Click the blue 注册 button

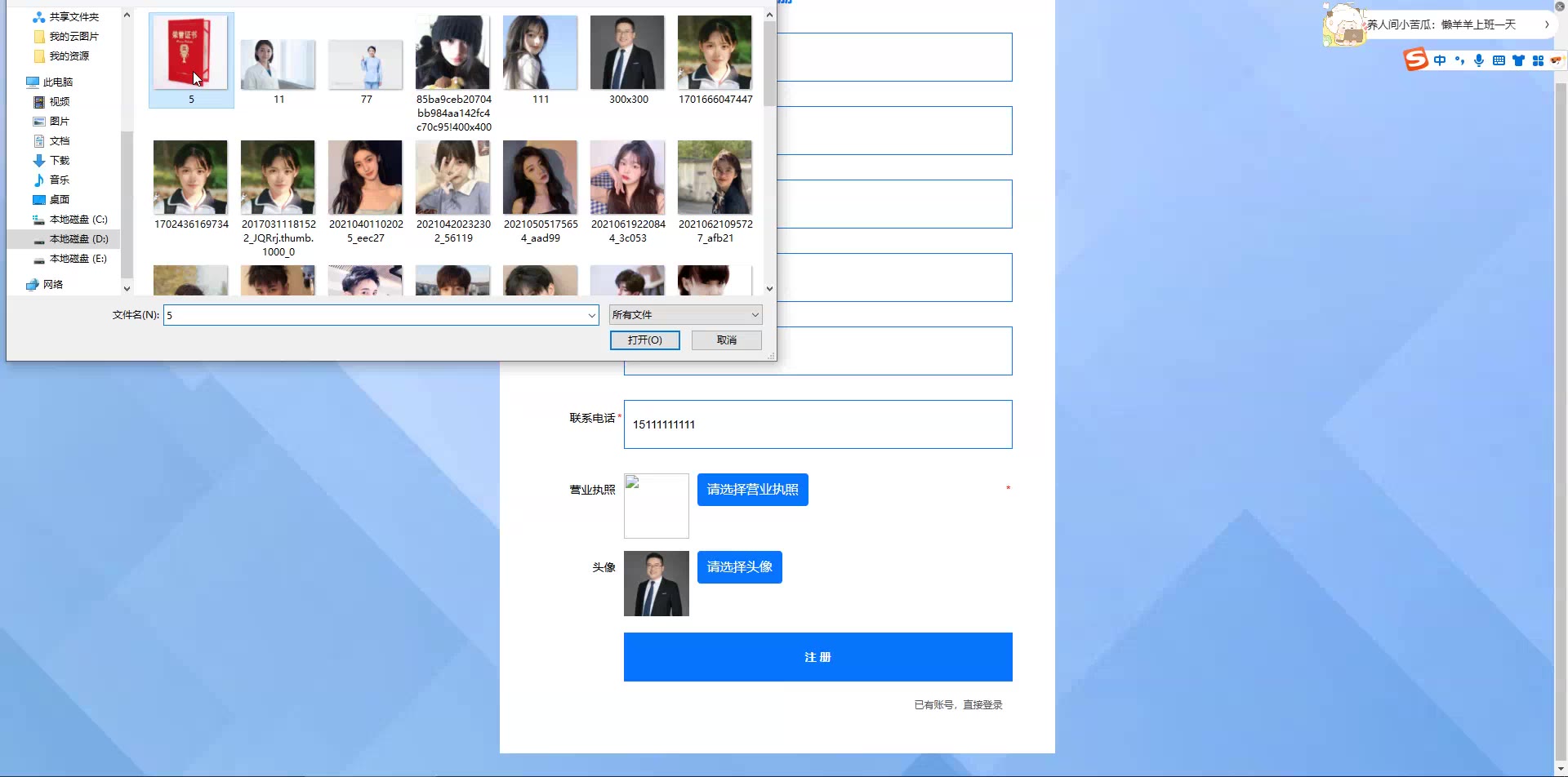(x=818, y=657)
